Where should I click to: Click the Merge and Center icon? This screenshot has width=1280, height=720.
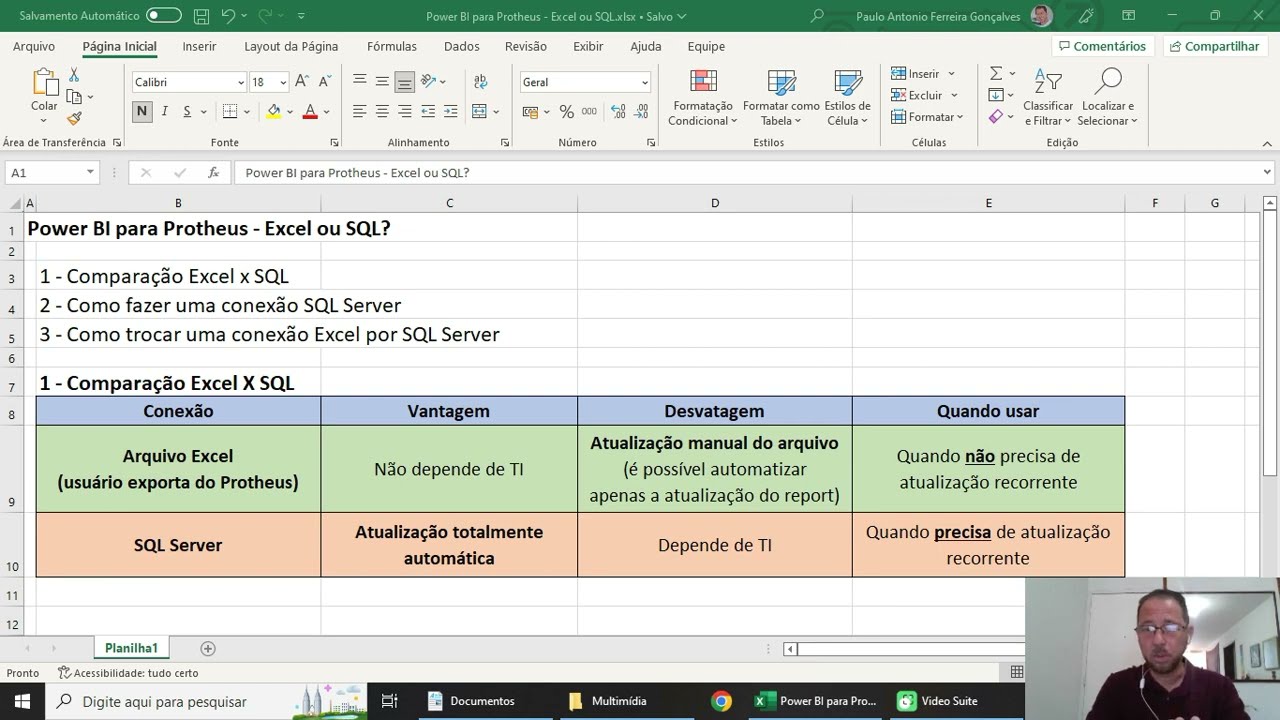tap(479, 112)
